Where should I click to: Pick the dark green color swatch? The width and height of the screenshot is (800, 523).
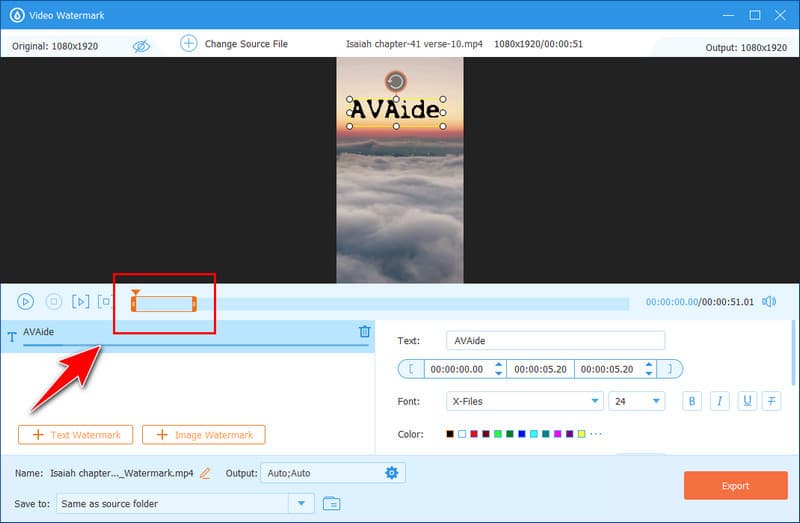(510, 434)
